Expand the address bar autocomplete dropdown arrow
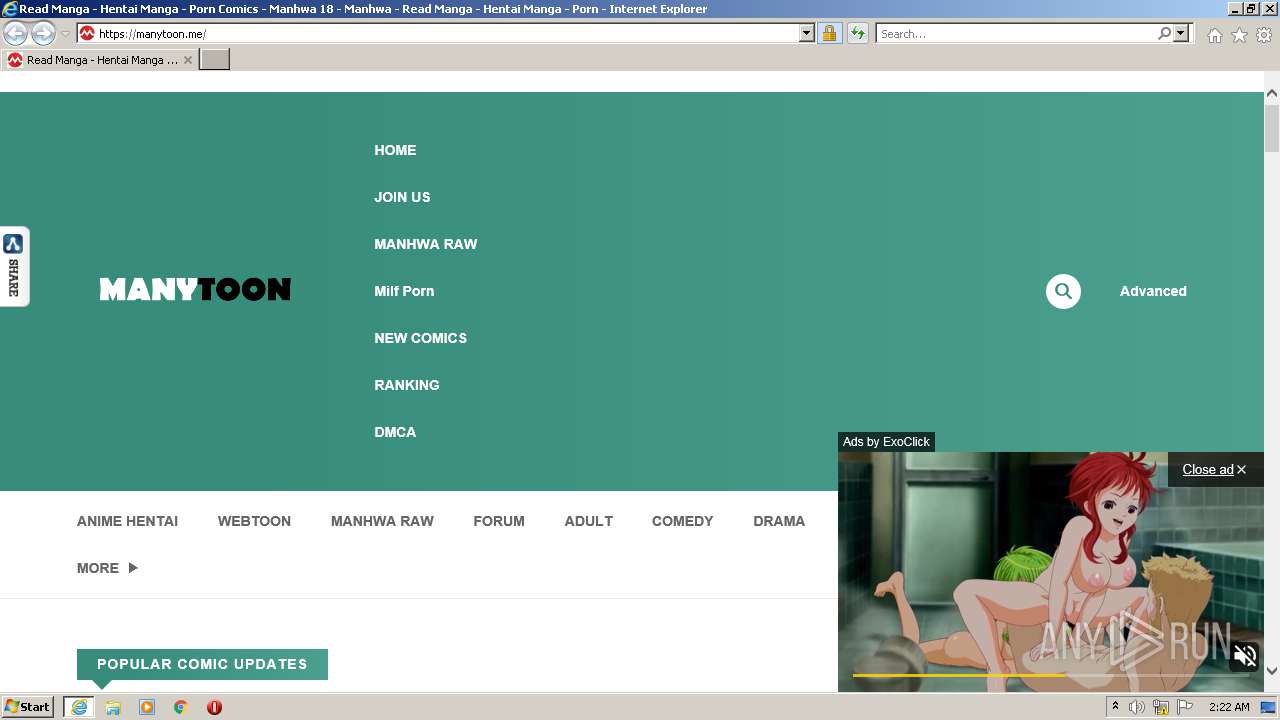1280x720 pixels. (807, 33)
